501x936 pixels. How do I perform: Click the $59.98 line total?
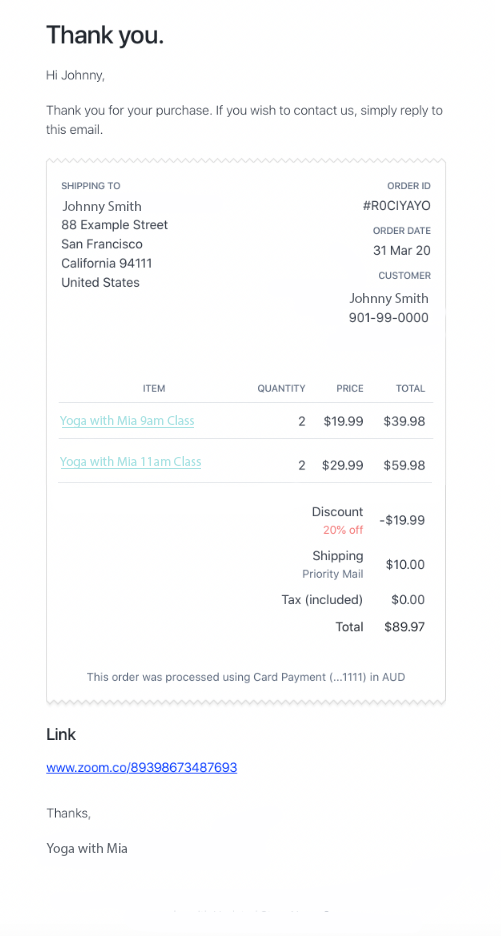click(404, 466)
